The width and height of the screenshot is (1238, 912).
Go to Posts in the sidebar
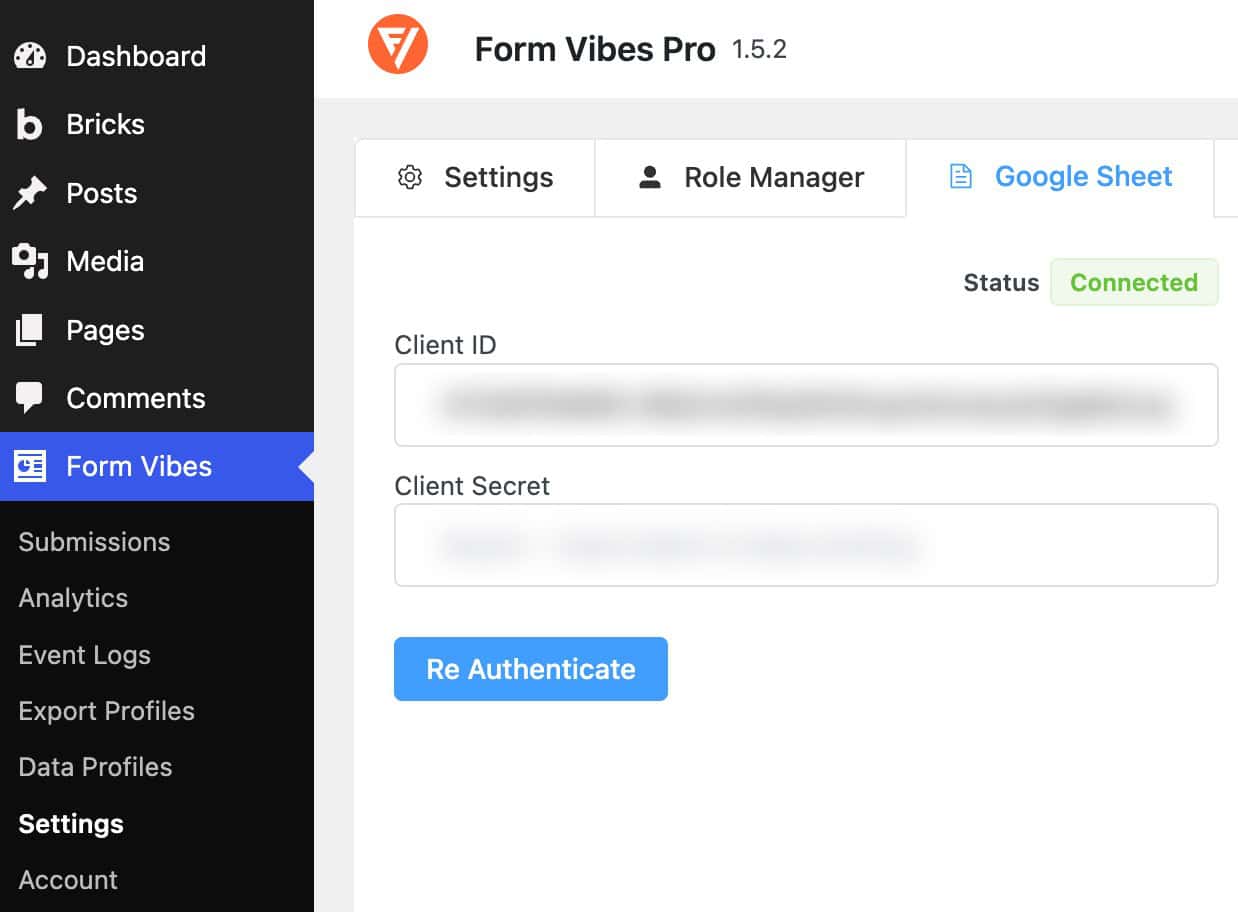[157, 193]
